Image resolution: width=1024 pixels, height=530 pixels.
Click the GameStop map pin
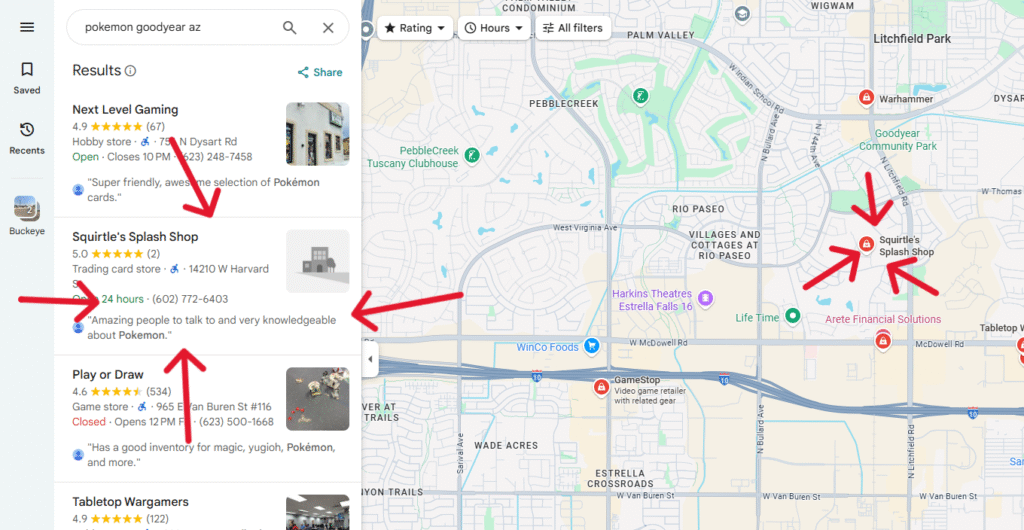[x=601, y=387]
